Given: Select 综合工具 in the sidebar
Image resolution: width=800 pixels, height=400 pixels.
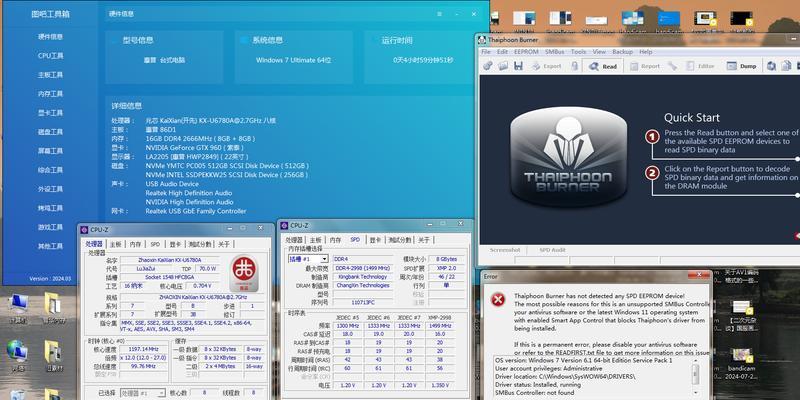Looking at the screenshot, I should tap(50, 170).
